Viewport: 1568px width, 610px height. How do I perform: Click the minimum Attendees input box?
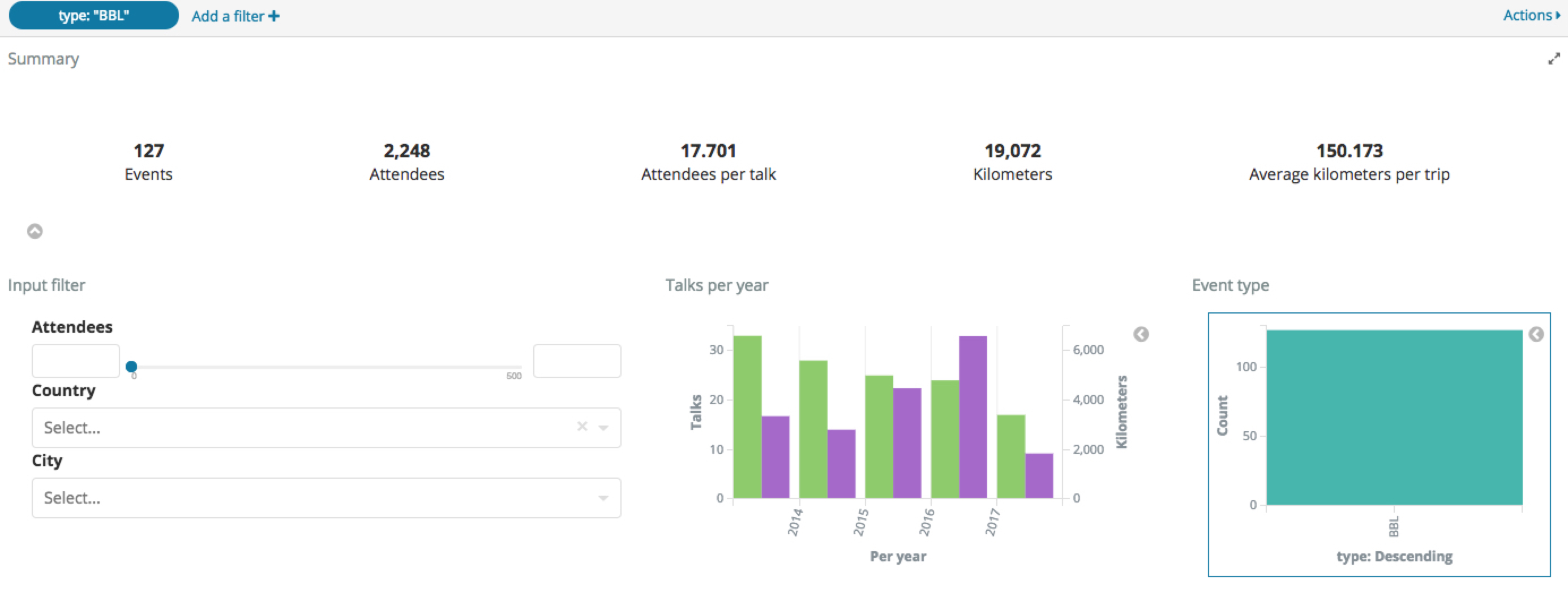pos(75,360)
